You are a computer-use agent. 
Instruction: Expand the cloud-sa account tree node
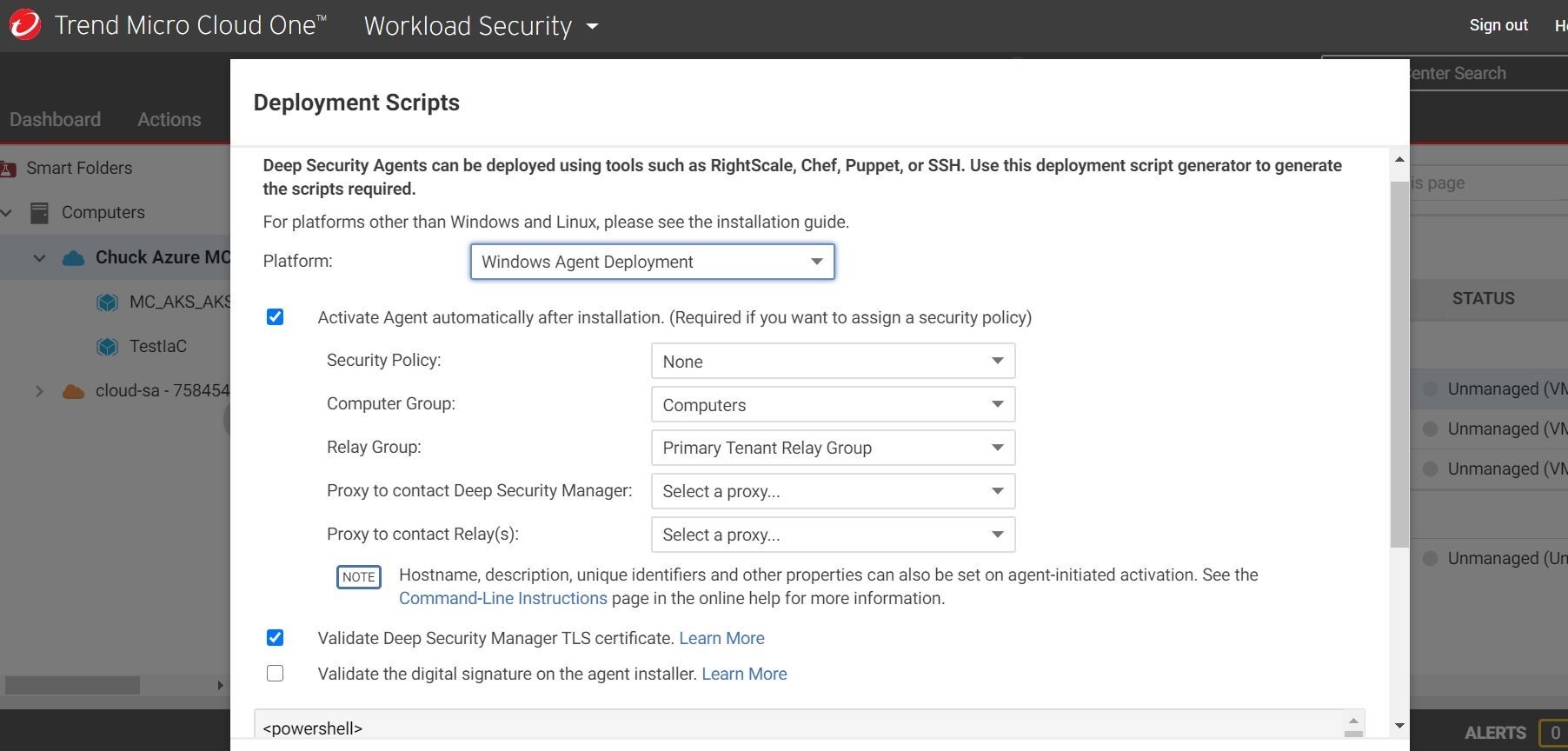coord(39,391)
